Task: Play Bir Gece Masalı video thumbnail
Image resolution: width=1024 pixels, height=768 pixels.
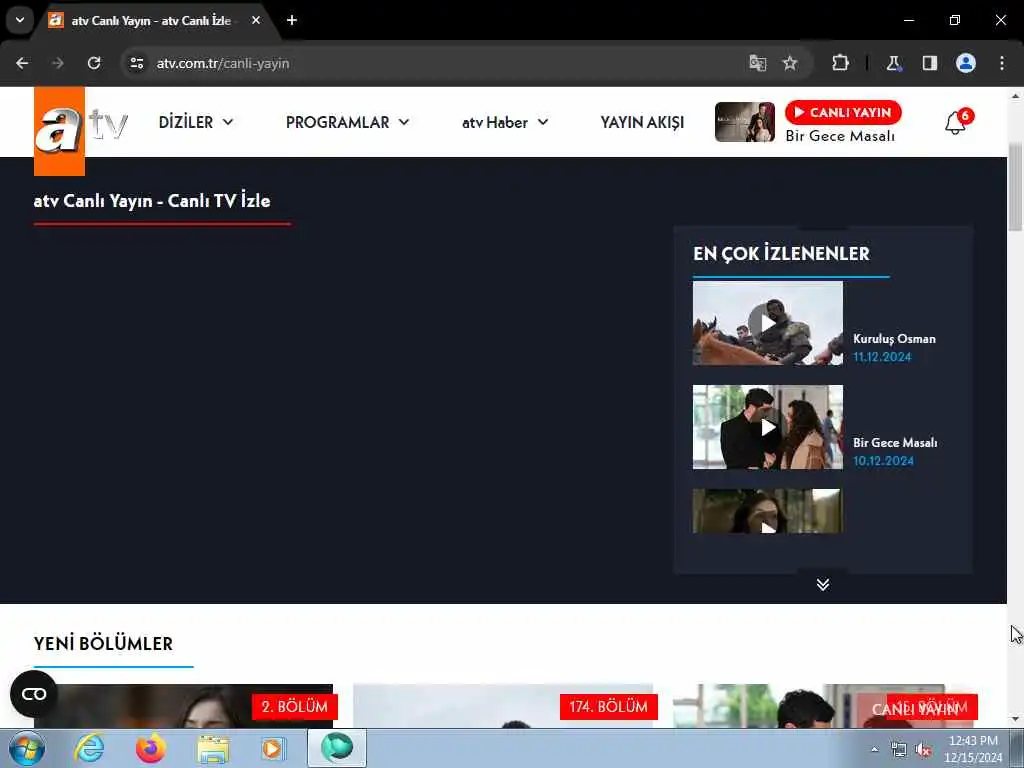Action: pyautogui.click(x=767, y=427)
